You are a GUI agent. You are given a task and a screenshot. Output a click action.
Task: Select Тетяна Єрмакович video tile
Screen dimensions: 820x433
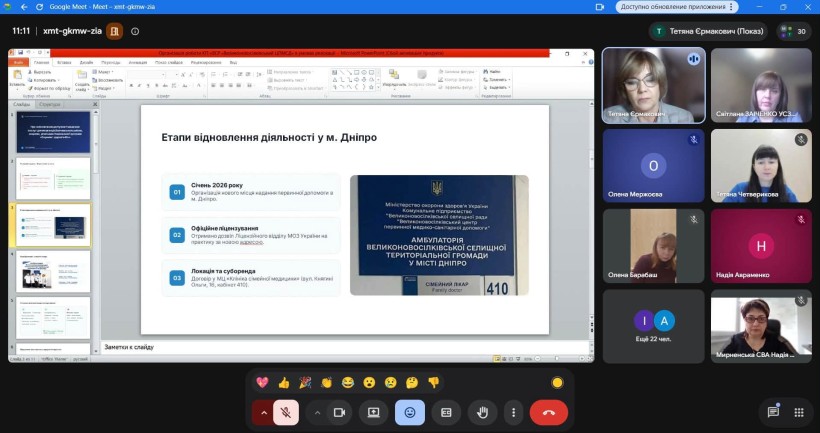click(x=654, y=85)
